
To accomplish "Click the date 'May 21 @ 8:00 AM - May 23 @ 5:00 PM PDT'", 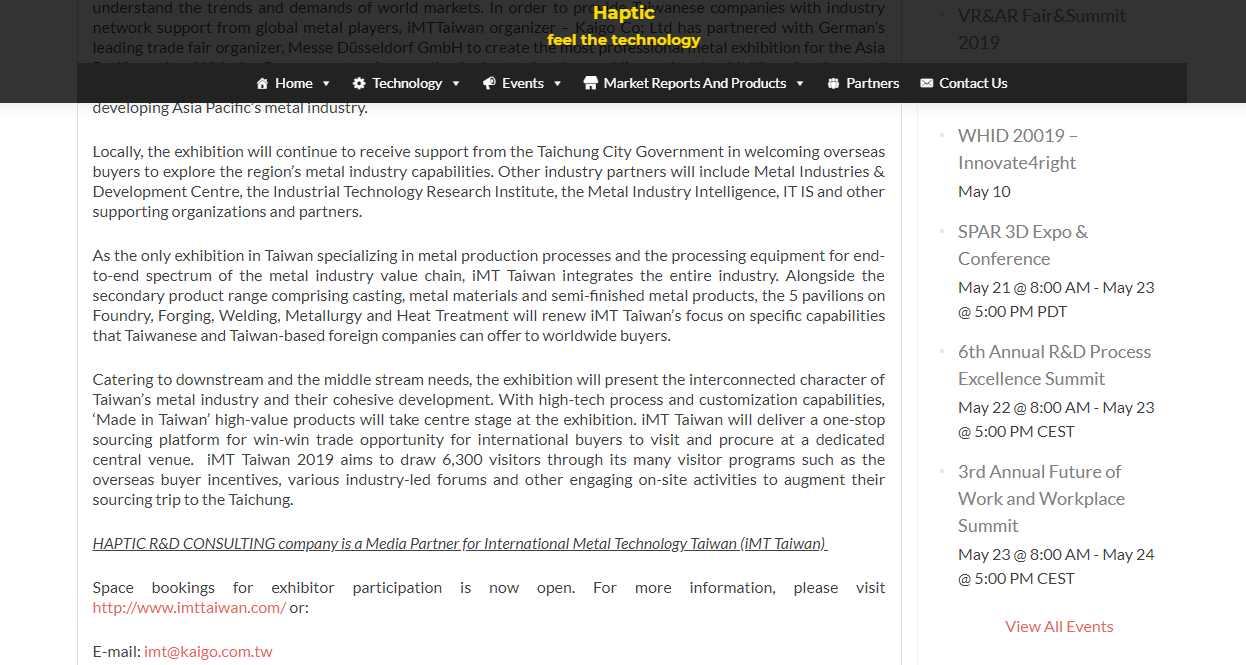I will (x=1056, y=299).
